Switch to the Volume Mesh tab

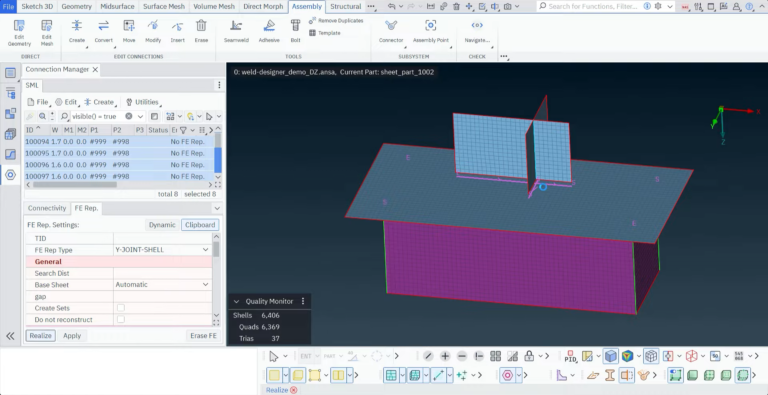(214, 6)
